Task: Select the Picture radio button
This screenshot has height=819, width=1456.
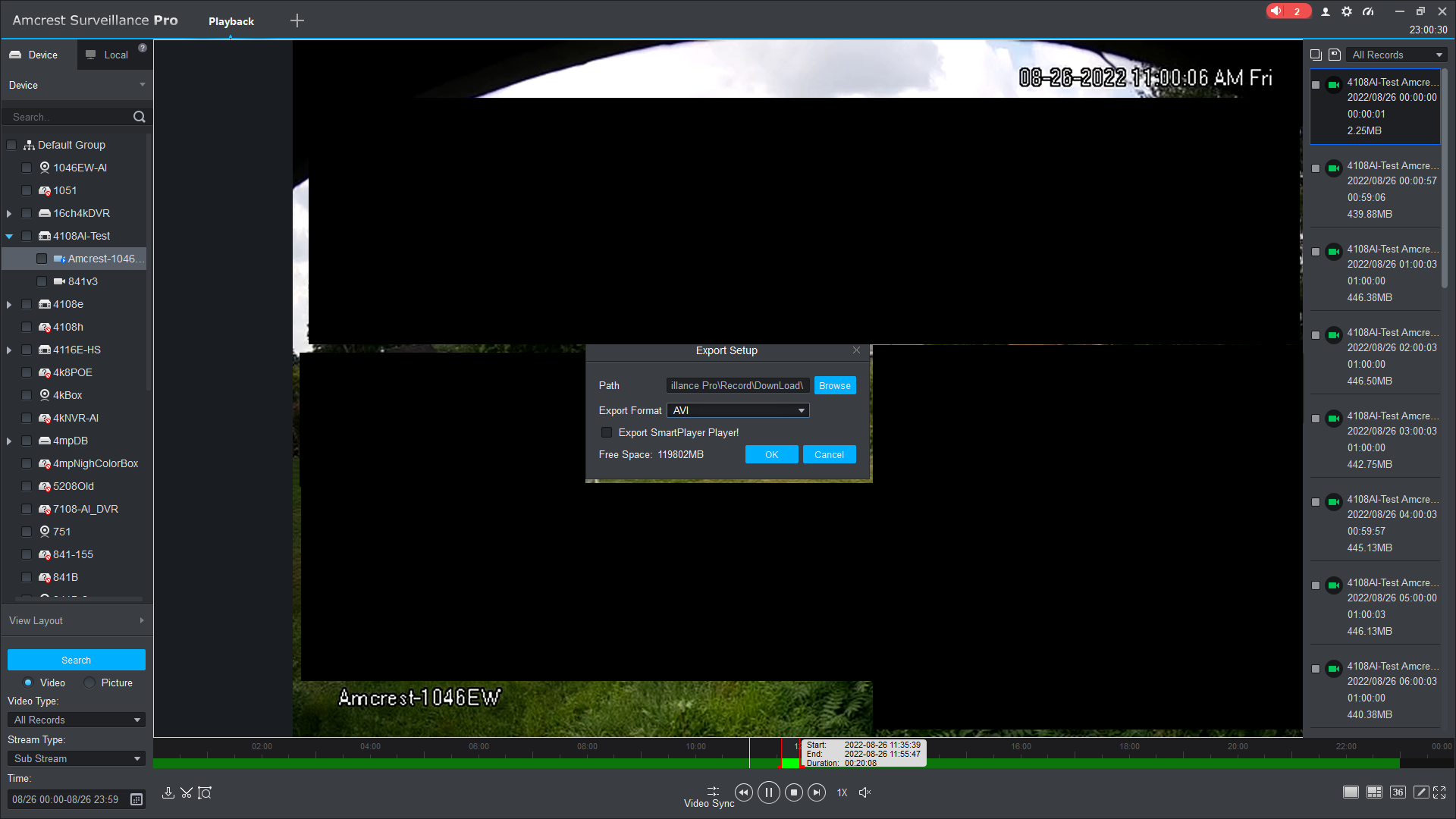Action: coord(89,682)
